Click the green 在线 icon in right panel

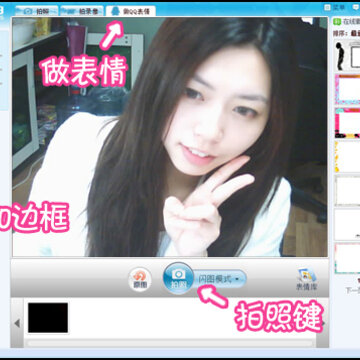tap(337, 22)
